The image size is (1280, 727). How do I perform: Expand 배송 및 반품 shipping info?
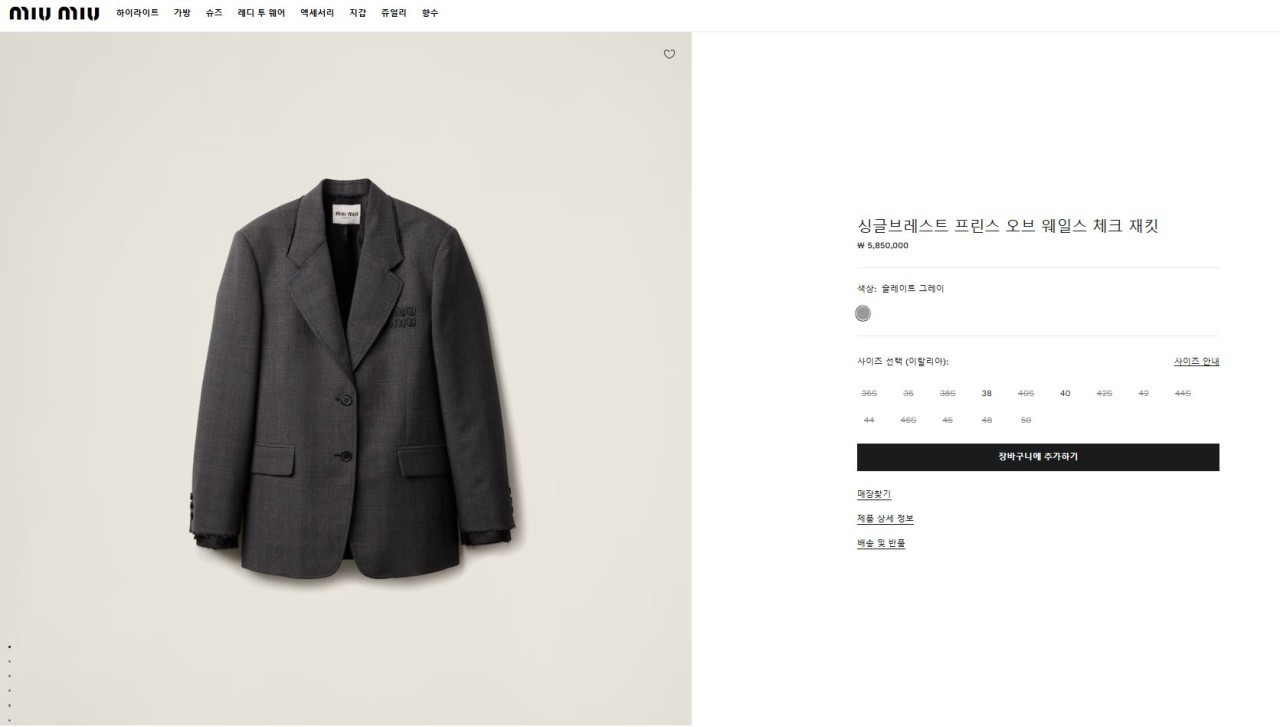coord(881,543)
